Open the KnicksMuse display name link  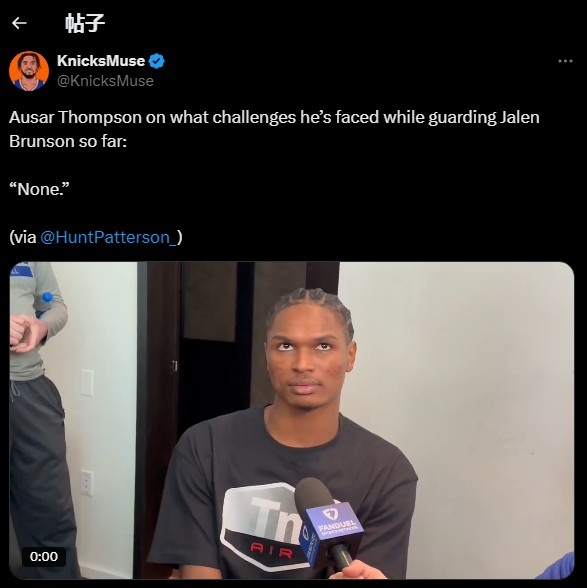(101, 61)
